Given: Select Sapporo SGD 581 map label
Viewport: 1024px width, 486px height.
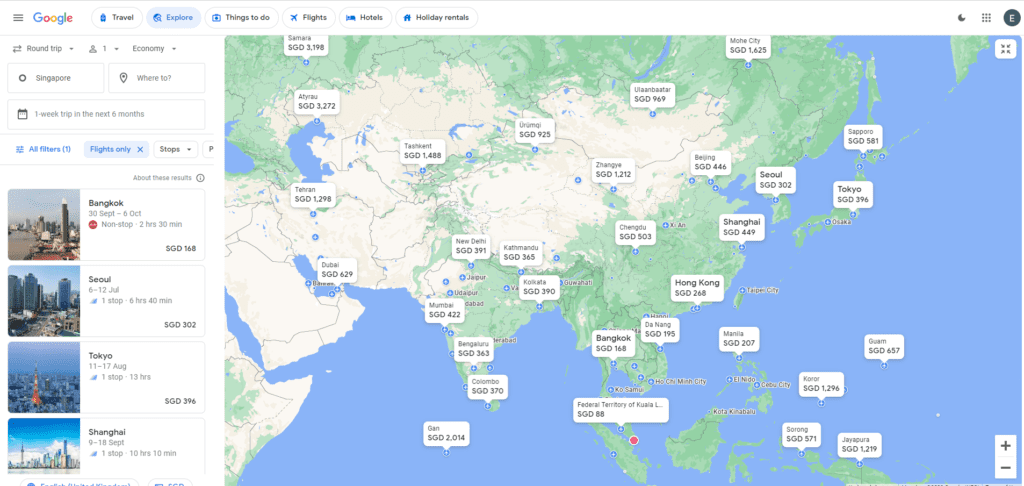Looking at the screenshot, I should point(863,136).
